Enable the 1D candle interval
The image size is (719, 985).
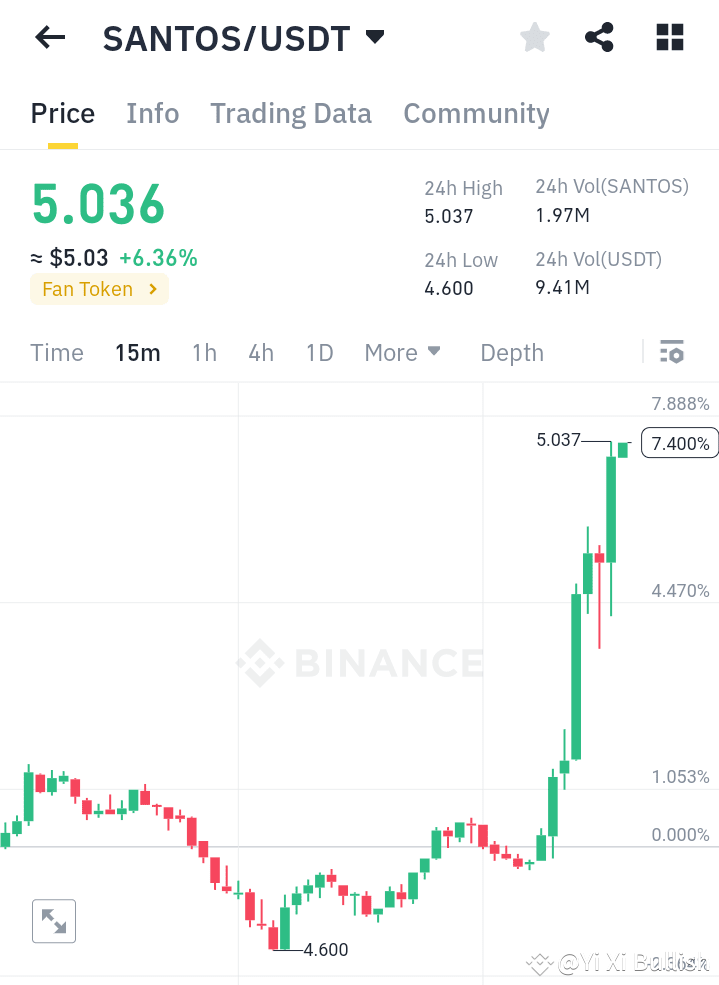[x=319, y=352]
